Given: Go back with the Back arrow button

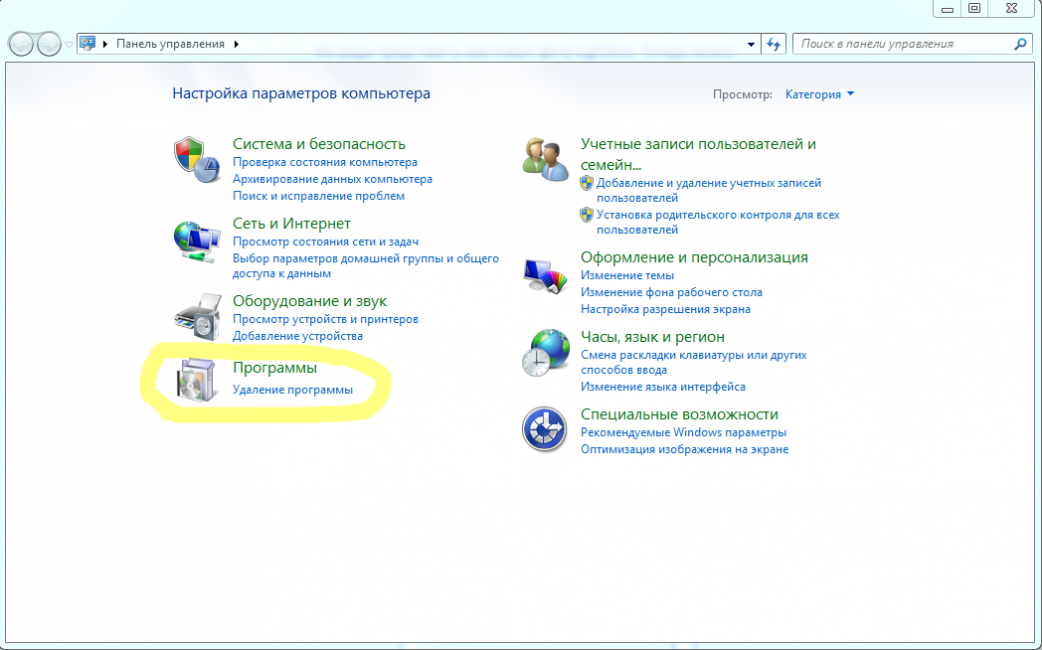Looking at the screenshot, I should [21, 45].
